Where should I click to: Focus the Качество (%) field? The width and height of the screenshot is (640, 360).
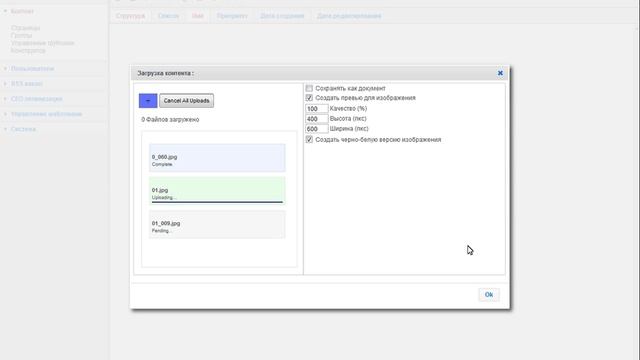[x=316, y=109]
